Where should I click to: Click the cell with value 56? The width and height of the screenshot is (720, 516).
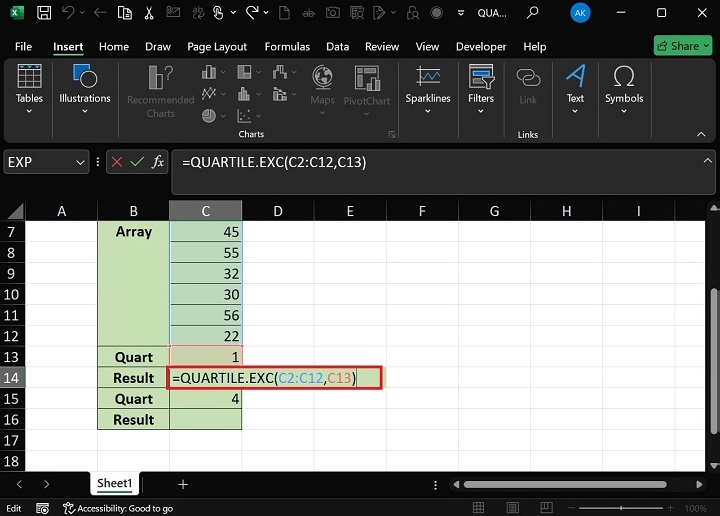(206, 315)
